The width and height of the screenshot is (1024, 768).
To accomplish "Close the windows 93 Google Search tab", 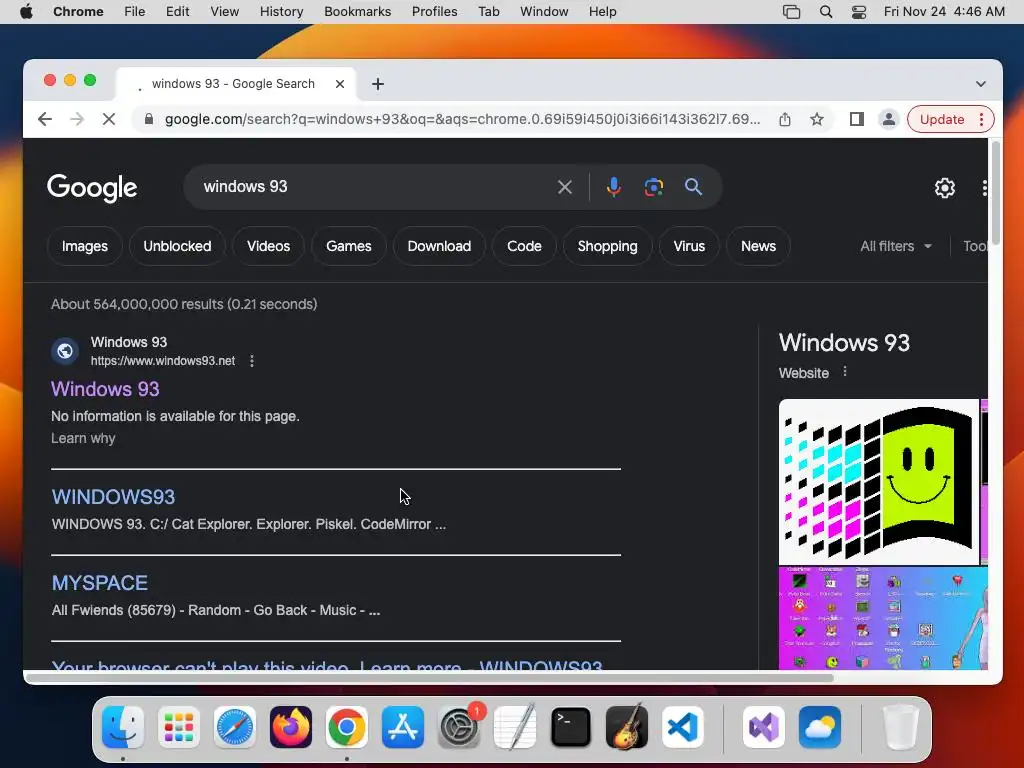I will pyautogui.click(x=340, y=84).
